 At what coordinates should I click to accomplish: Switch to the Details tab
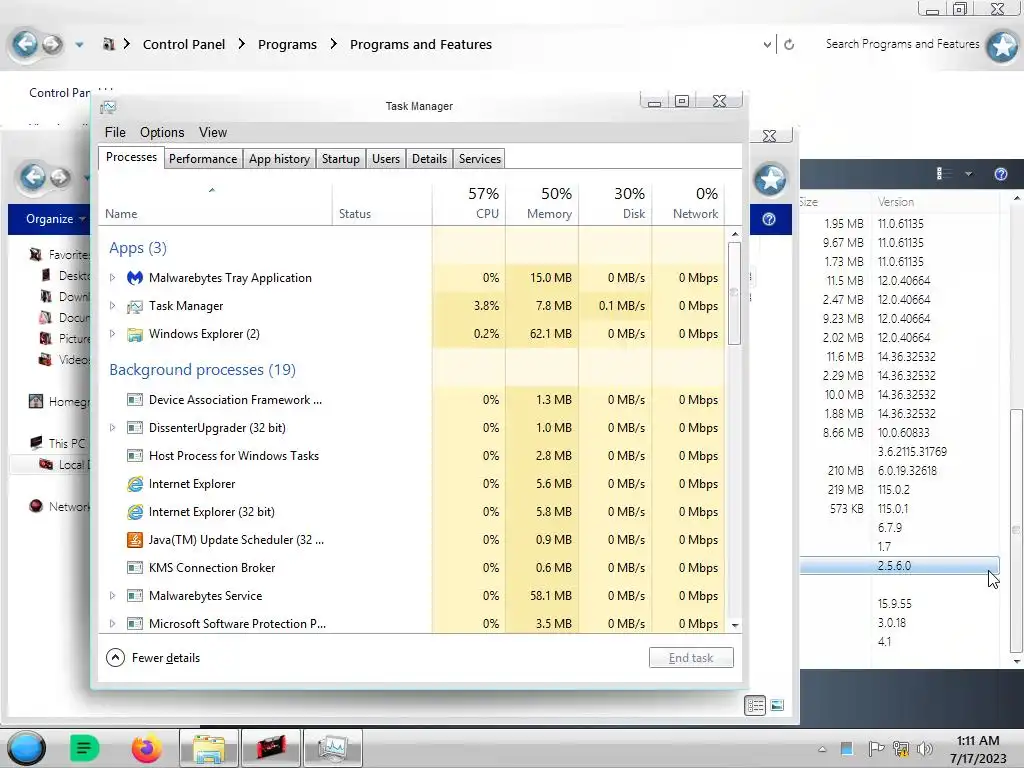(x=430, y=159)
